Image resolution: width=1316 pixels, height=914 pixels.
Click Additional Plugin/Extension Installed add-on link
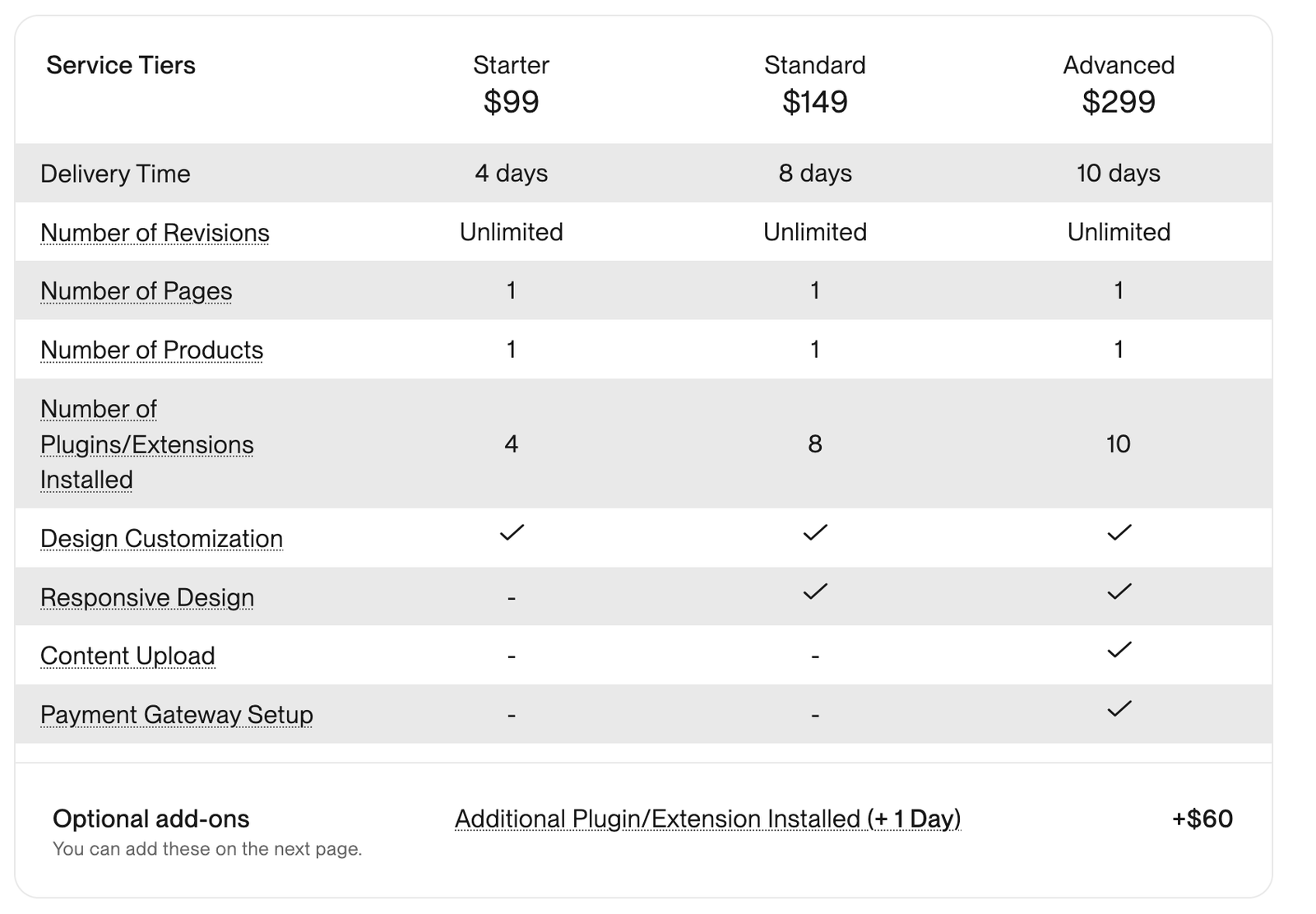click(x=708, y=819)
